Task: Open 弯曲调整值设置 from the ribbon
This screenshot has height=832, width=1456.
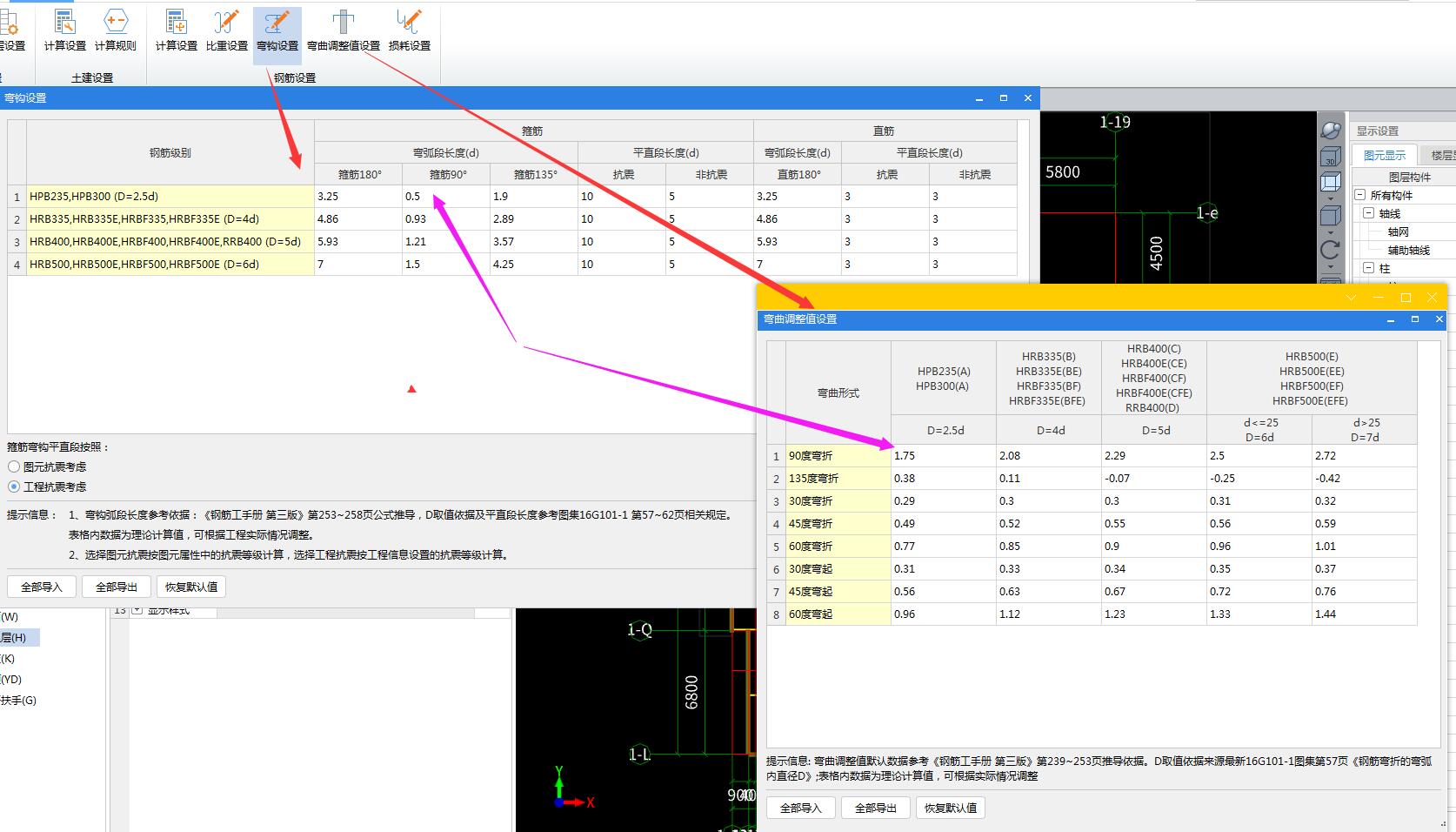Action: [344, 30]
